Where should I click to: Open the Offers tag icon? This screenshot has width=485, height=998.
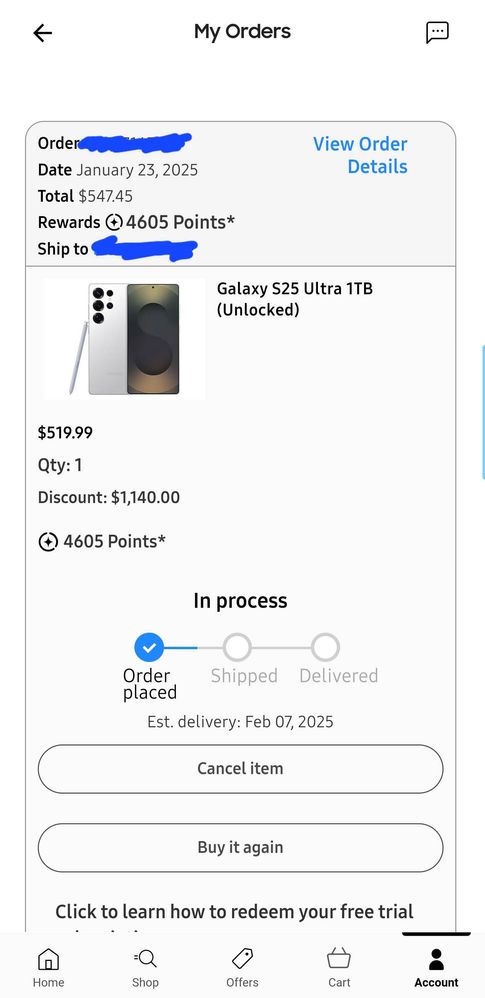pyautogui.click(x=242, y=959)
